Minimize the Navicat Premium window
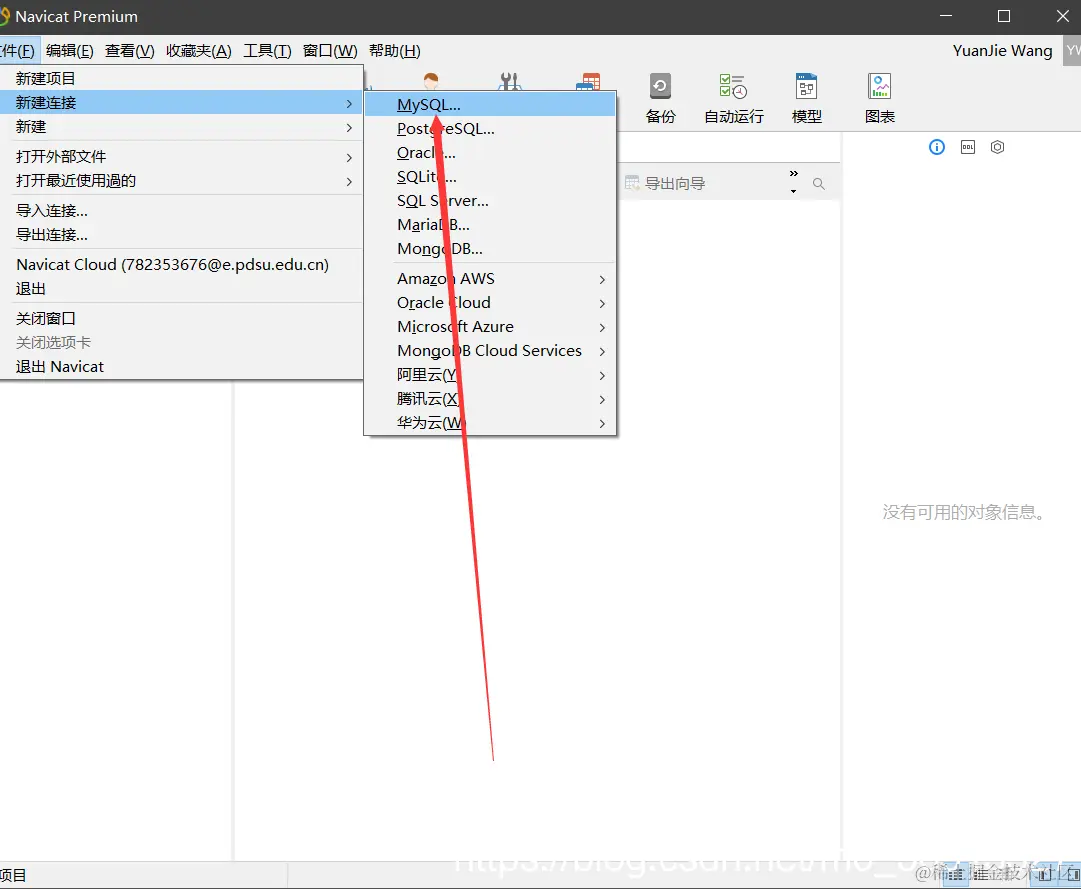The width and height of the screenshot is (1081, 889). click(x=946, y=16)
